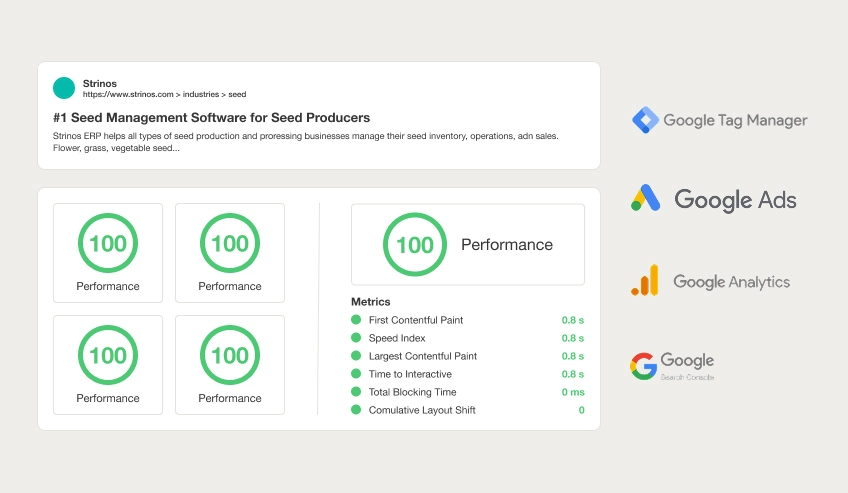Image resolution: width=848 pixels, height=493 pixels.
Task: Click the Metrics heading
Action: 370,302
